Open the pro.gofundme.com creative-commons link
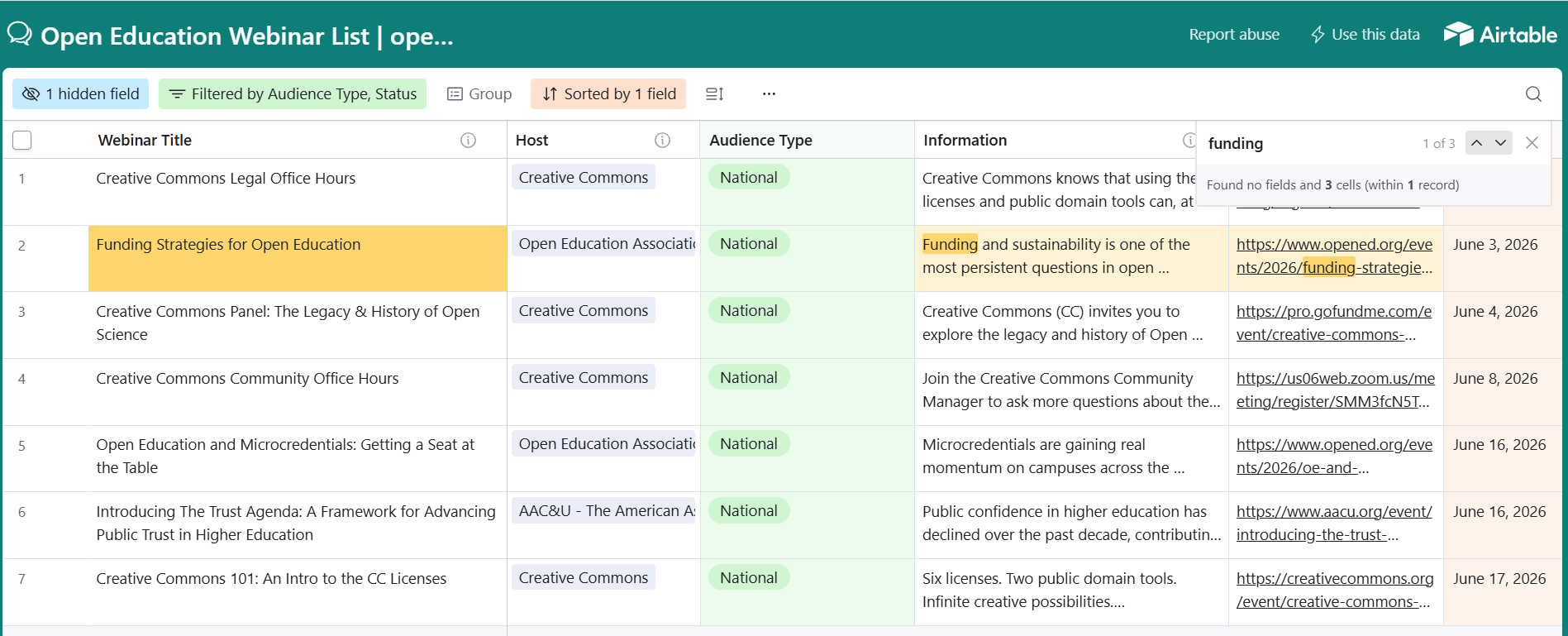Screen dimensions: 1568x636 [1334, 323]
